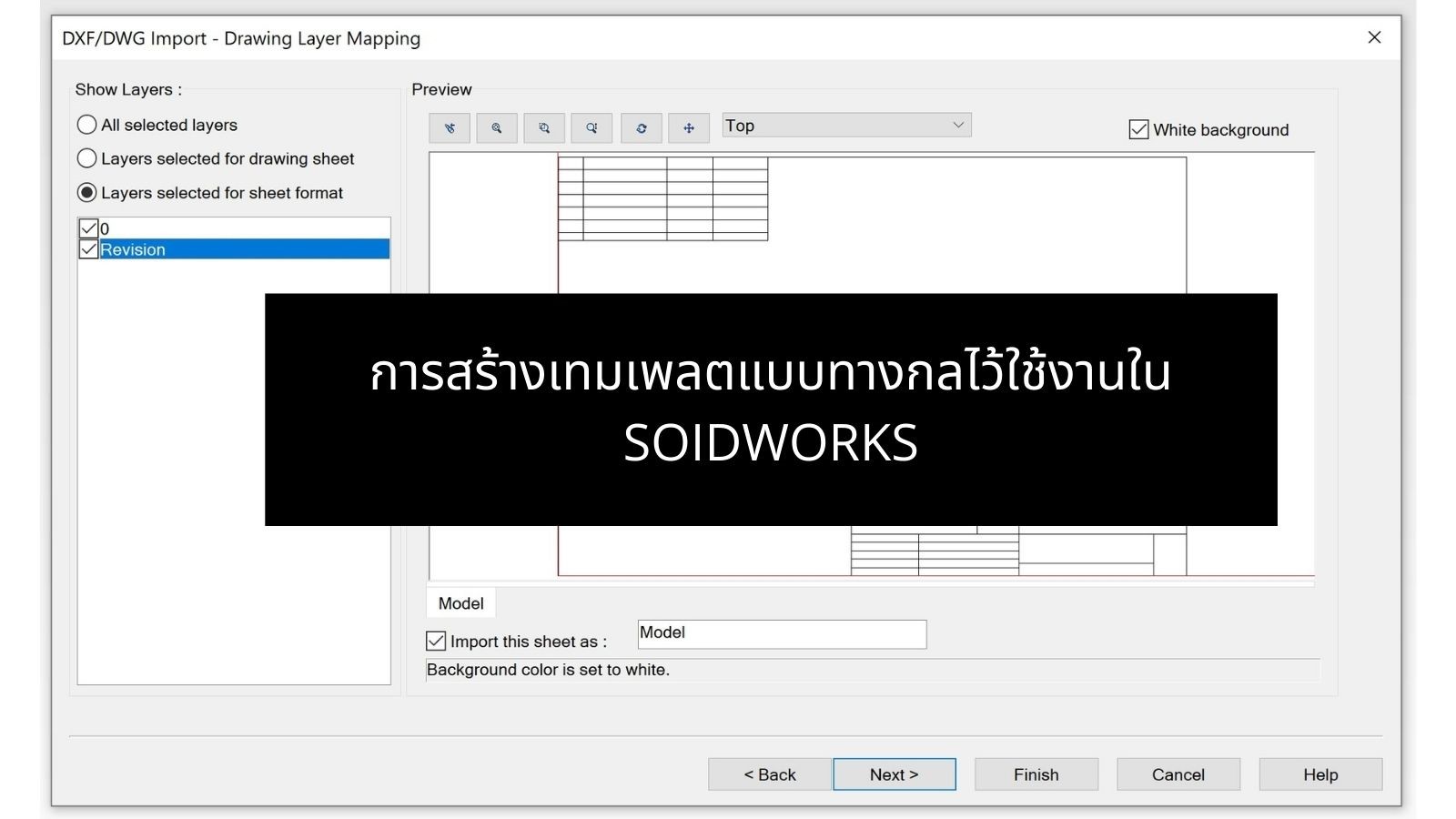Select Layers selected for sheet format option
Viewport: 1456px width, 819px height.
(87, 193)
